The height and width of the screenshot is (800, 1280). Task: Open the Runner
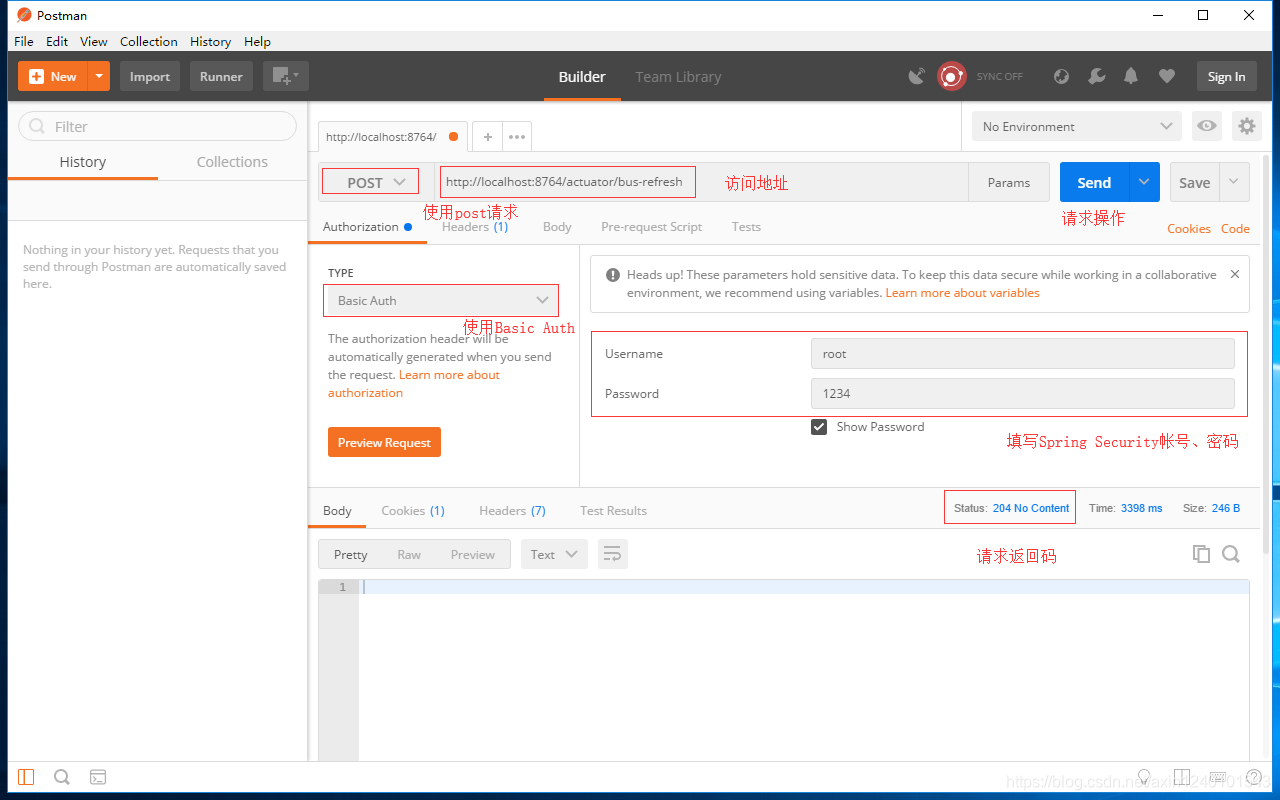coord(221,76)
